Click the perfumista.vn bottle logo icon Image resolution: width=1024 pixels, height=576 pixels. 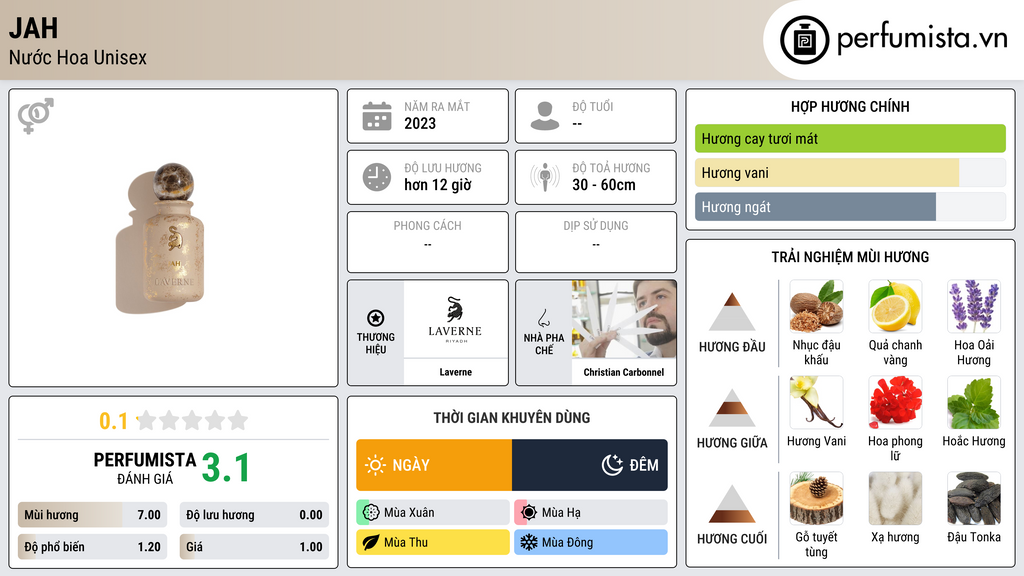click(x=805, y=40)
